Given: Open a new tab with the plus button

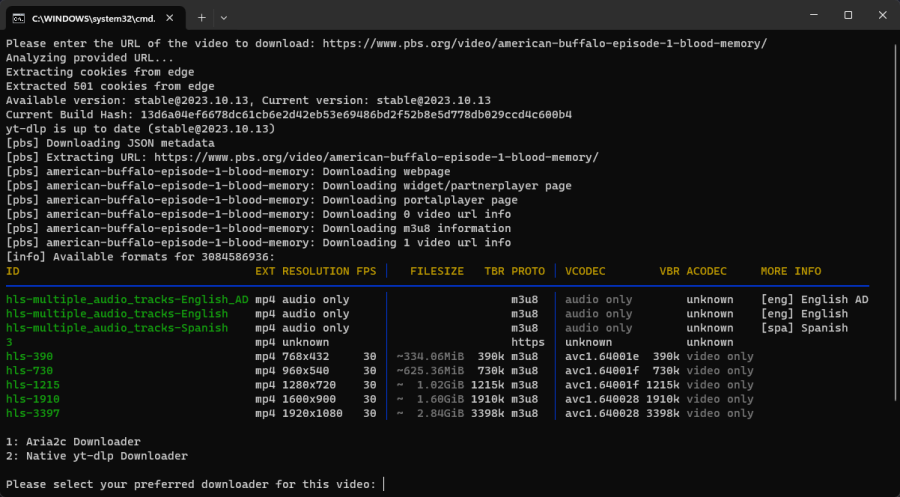Looking at the screenshot, I should (201, 18).
